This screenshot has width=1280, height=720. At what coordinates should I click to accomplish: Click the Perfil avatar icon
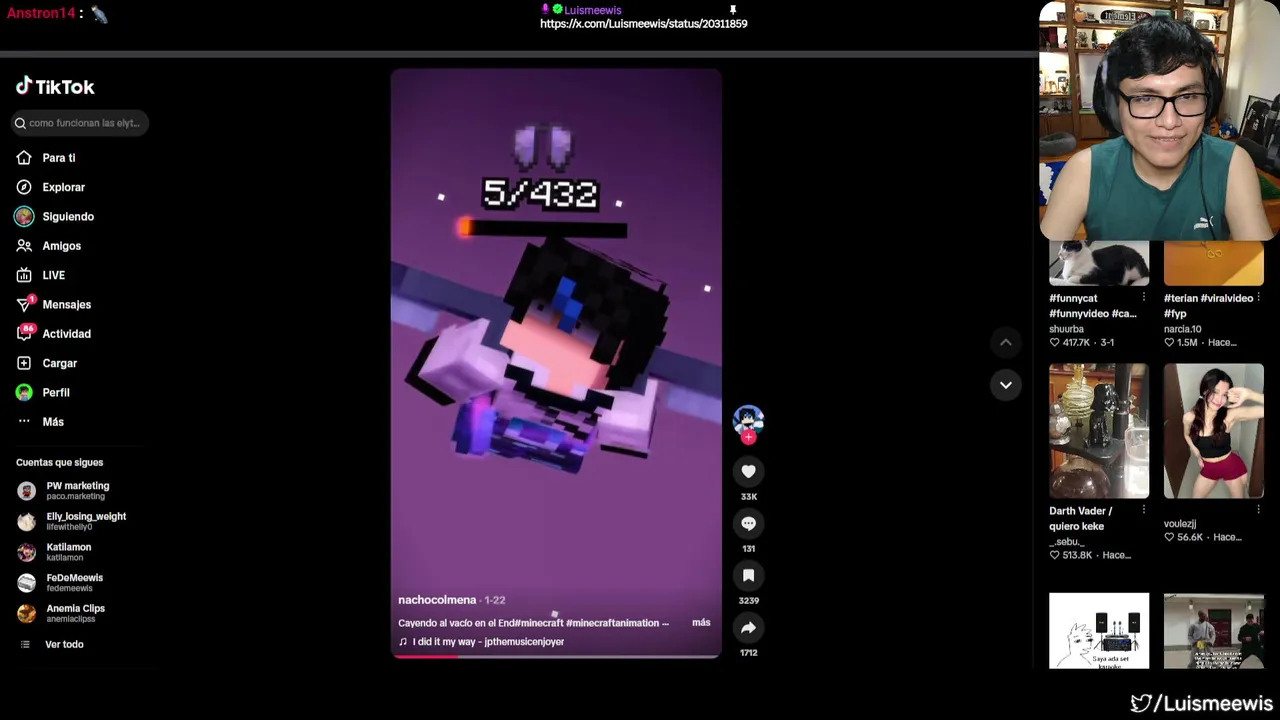tap(24, 392)
